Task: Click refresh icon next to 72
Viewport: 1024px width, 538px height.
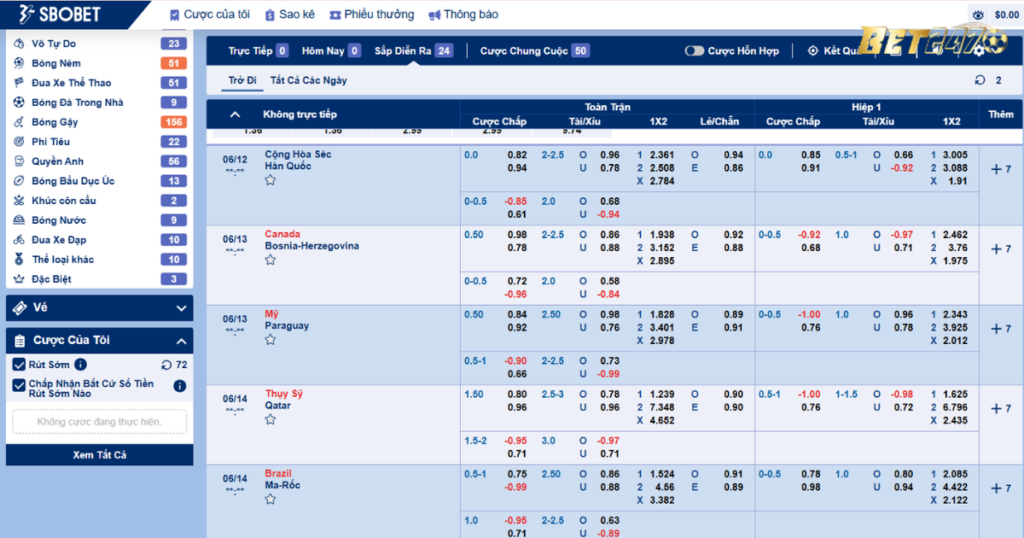Action: click(x=167, y=365)
